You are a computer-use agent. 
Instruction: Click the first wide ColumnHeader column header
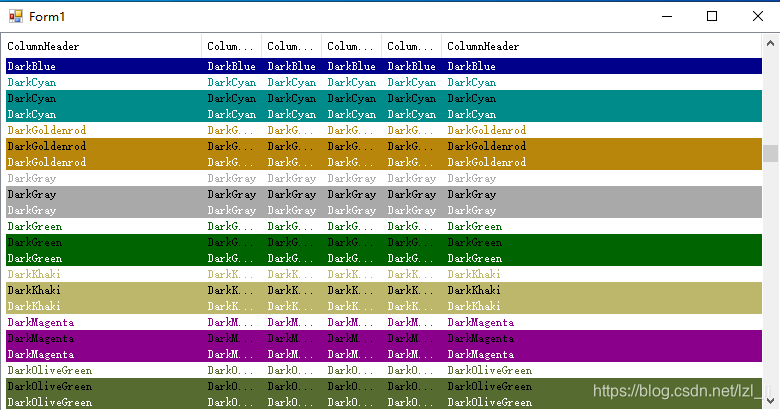coord(103,46)
